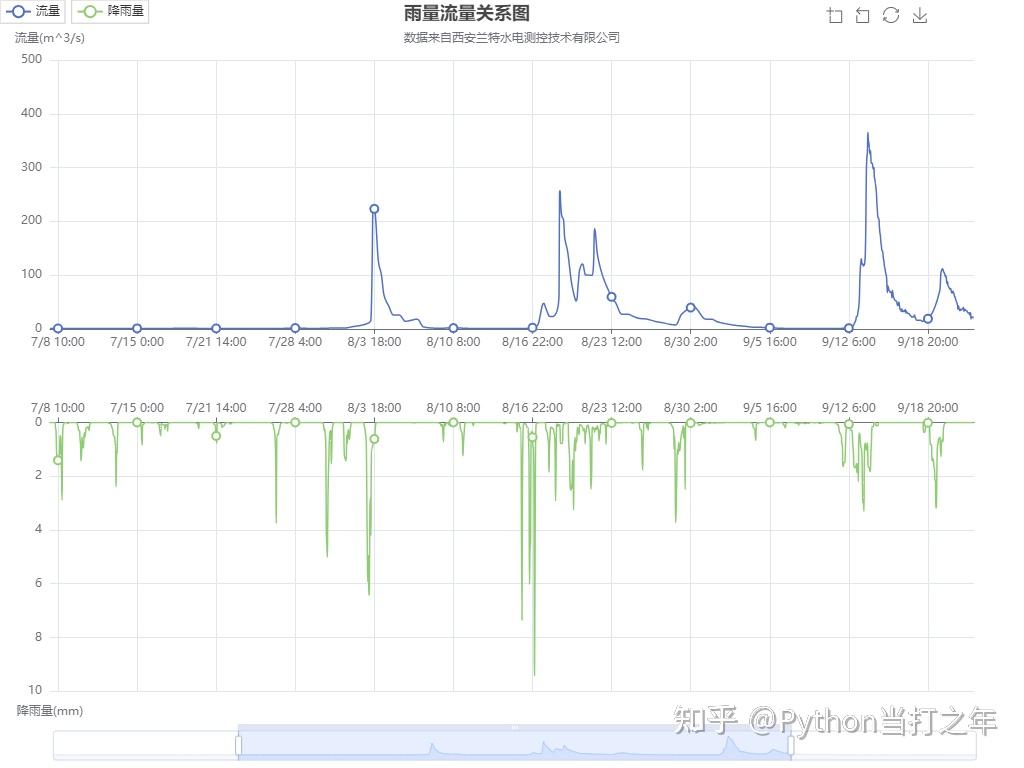Image resolution: width=1024 pixels, height=768 pixels.
Task: Click the rainfall data marker near 8/16 22:00
Action: (x=532, y=437)
